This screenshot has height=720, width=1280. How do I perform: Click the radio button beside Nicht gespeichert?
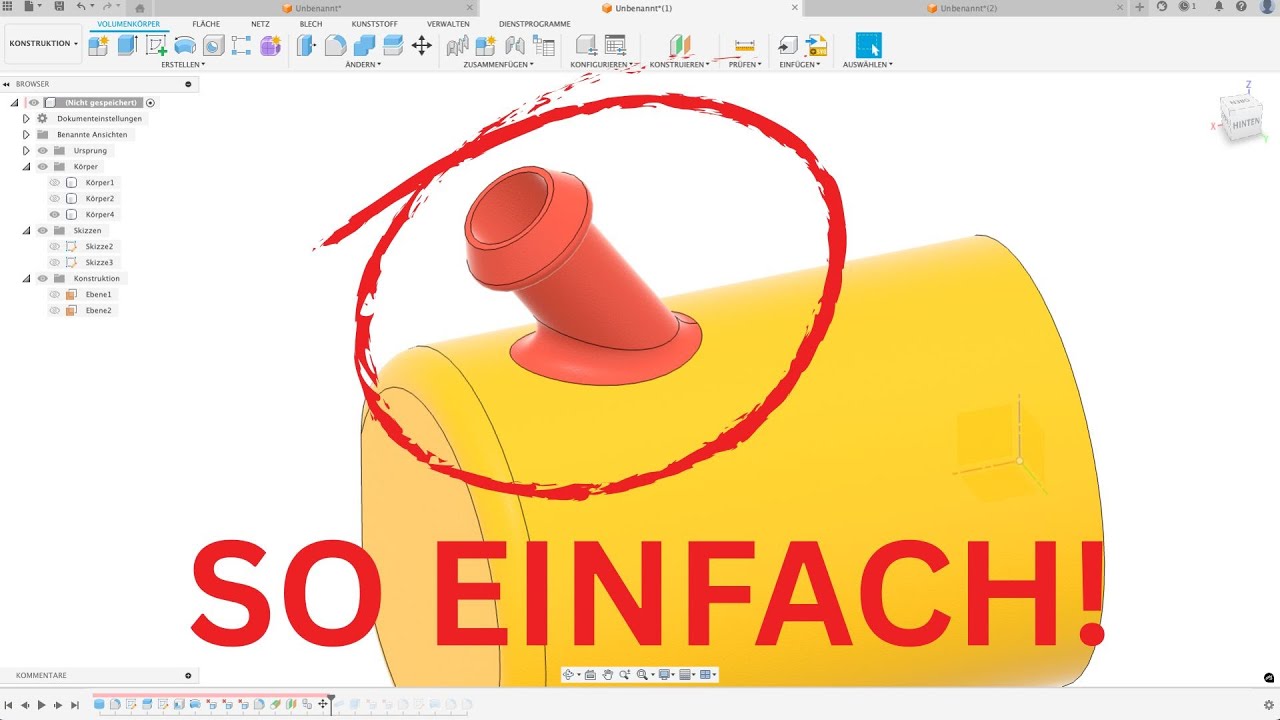pyautogui.click(x=151, y=102)
